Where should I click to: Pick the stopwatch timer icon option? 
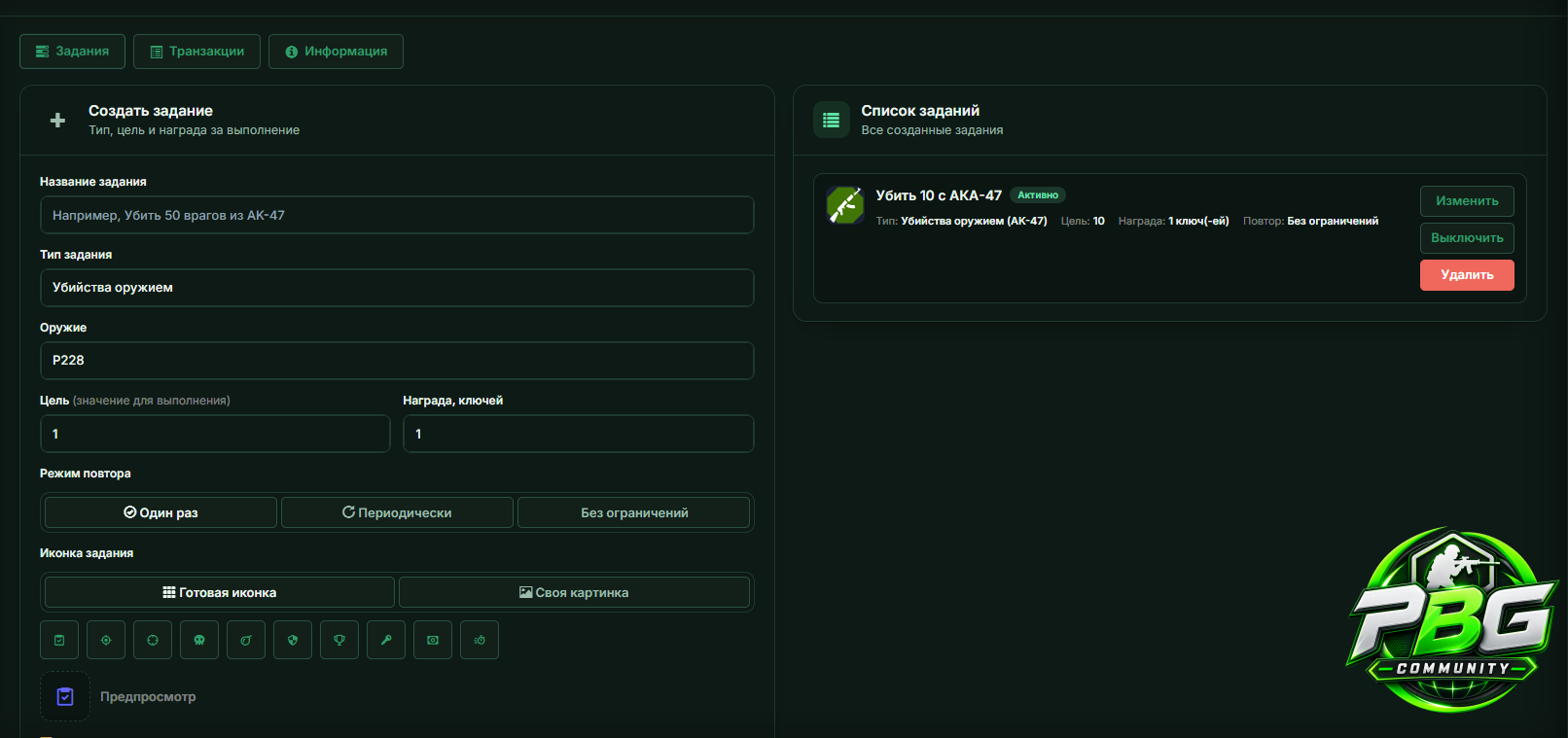(480, 640)
